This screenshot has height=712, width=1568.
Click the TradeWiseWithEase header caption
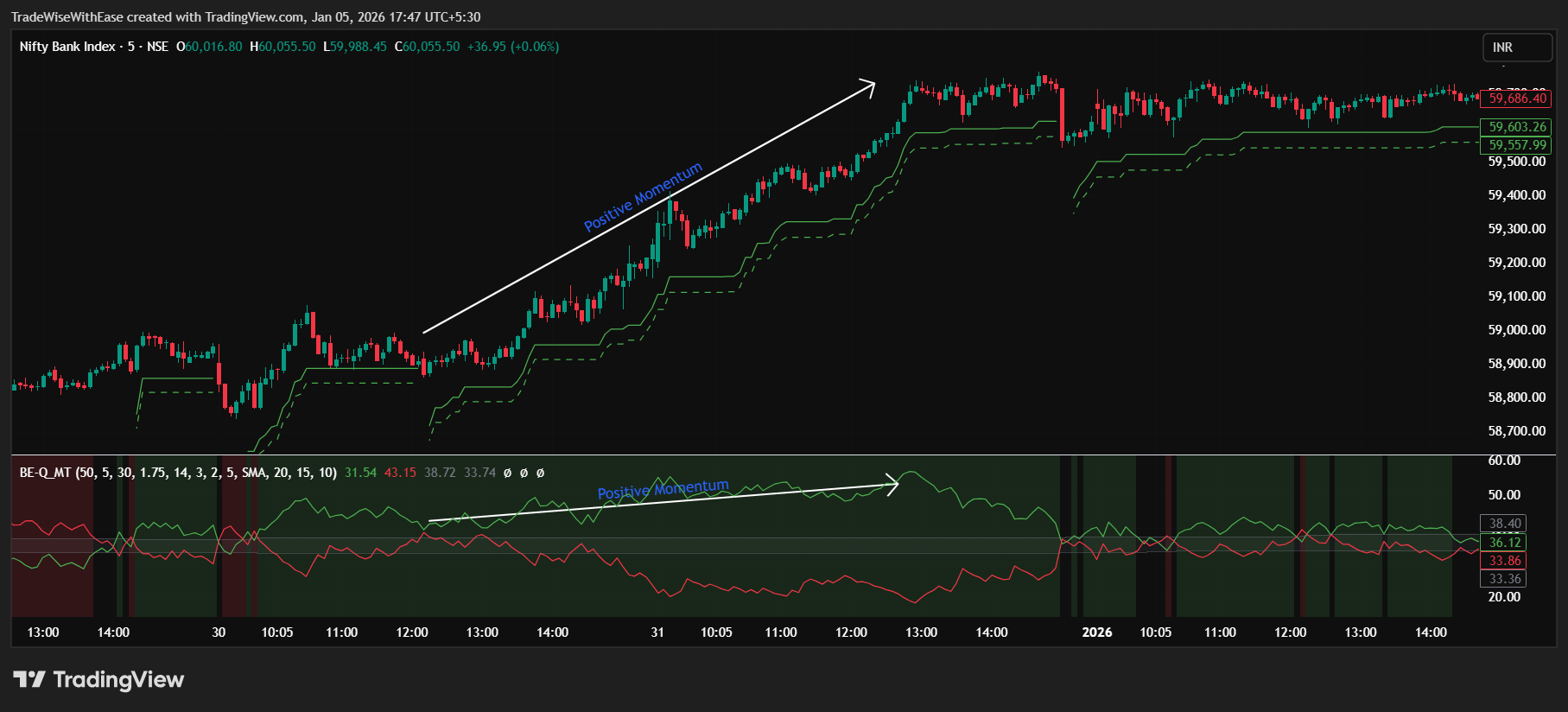246,17
